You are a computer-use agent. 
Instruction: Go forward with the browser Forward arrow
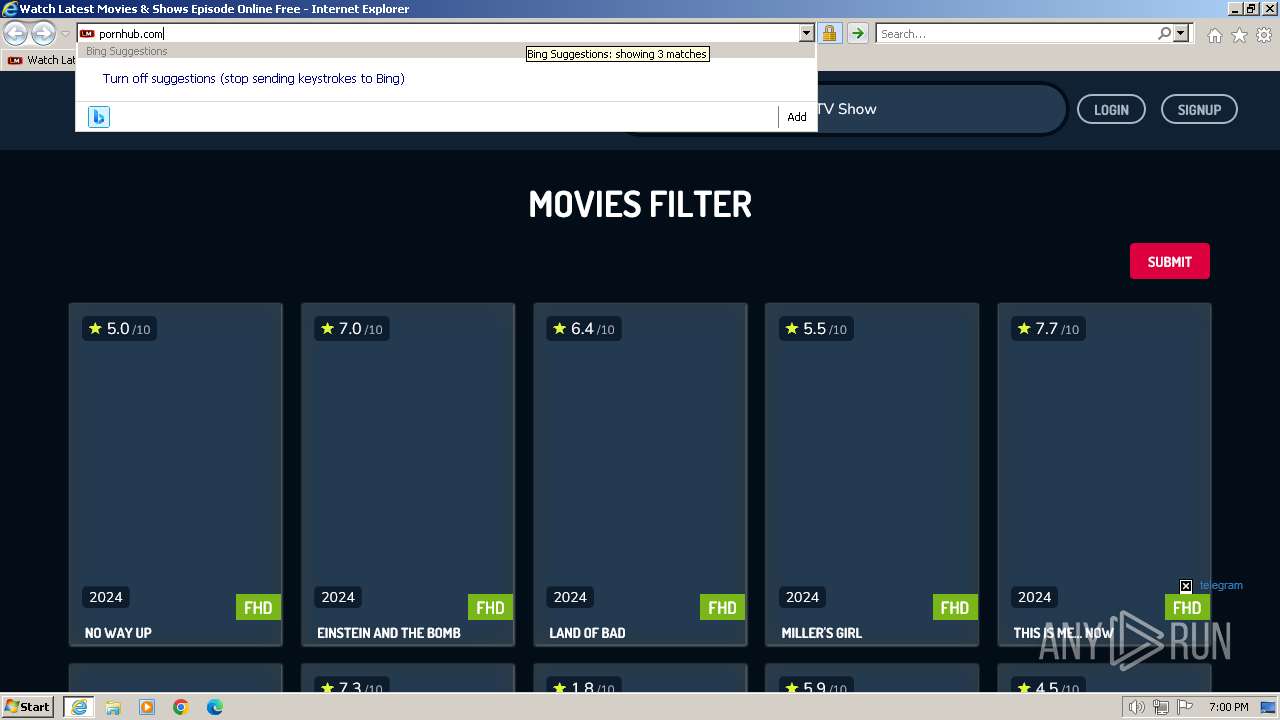pos(43,34)
